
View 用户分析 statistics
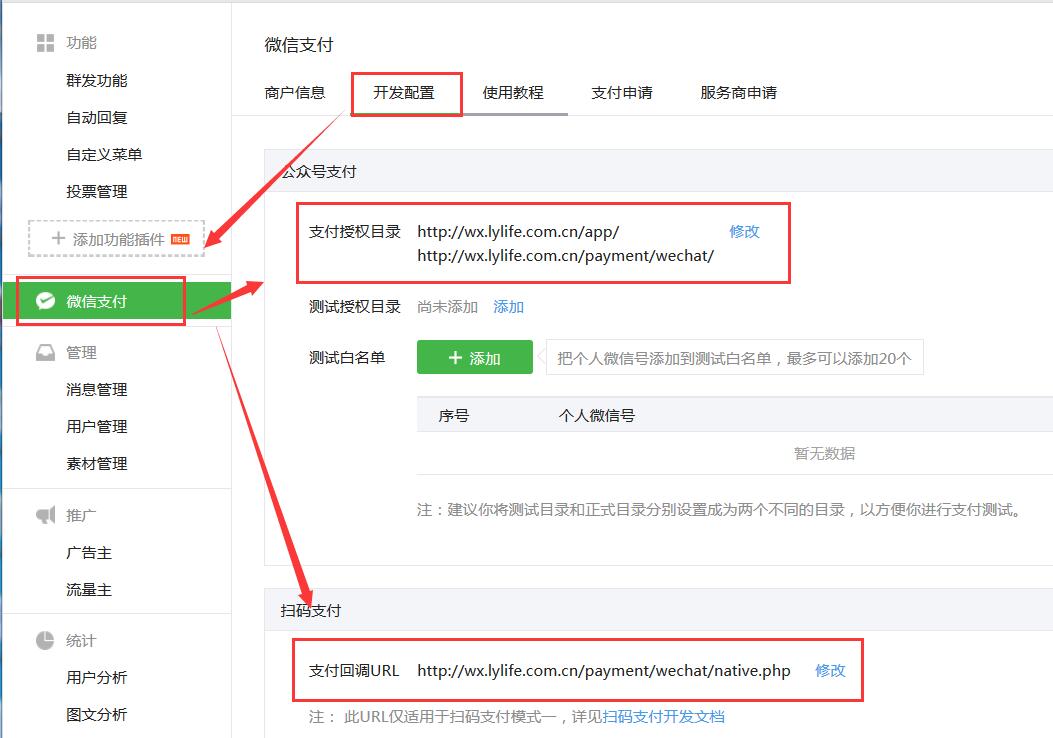click(97, 678)
